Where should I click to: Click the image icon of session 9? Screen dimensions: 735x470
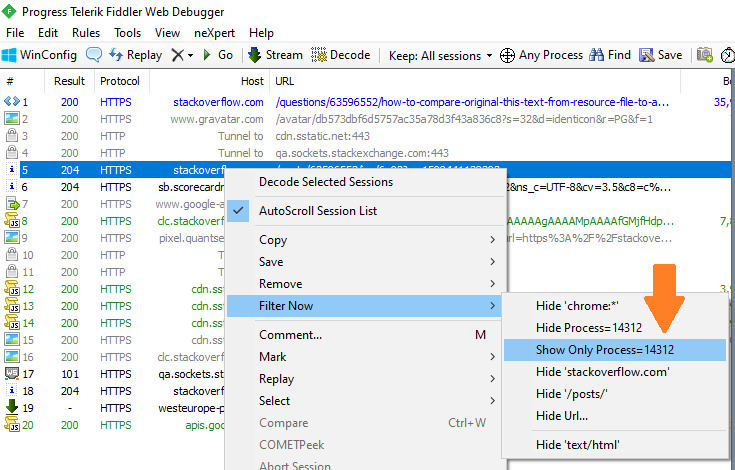click(x=12, y=238)
